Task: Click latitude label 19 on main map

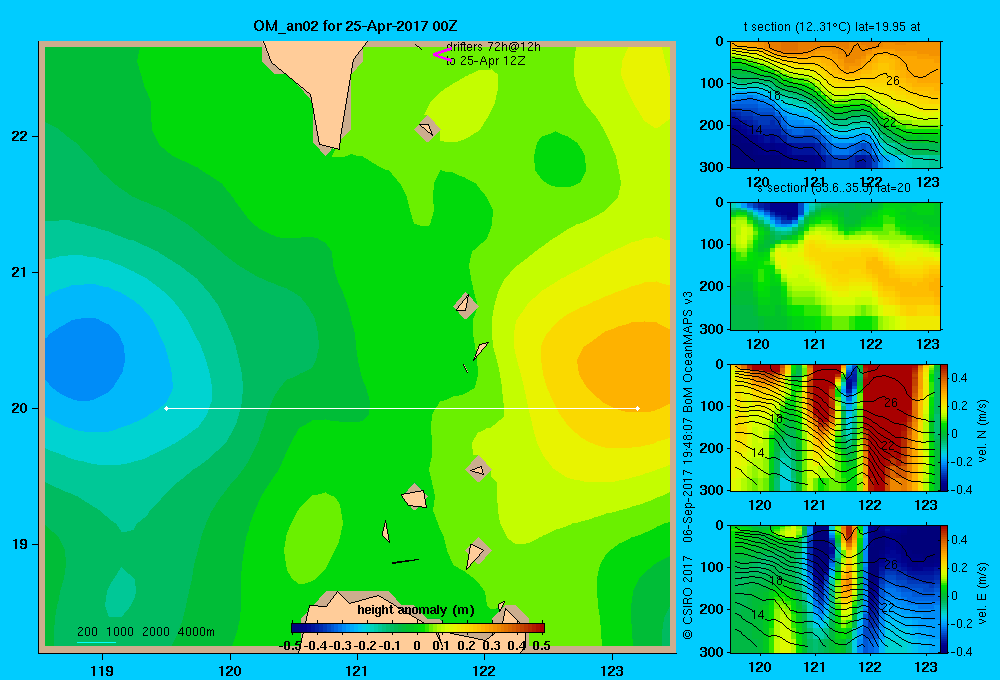Action: (20, 544)
